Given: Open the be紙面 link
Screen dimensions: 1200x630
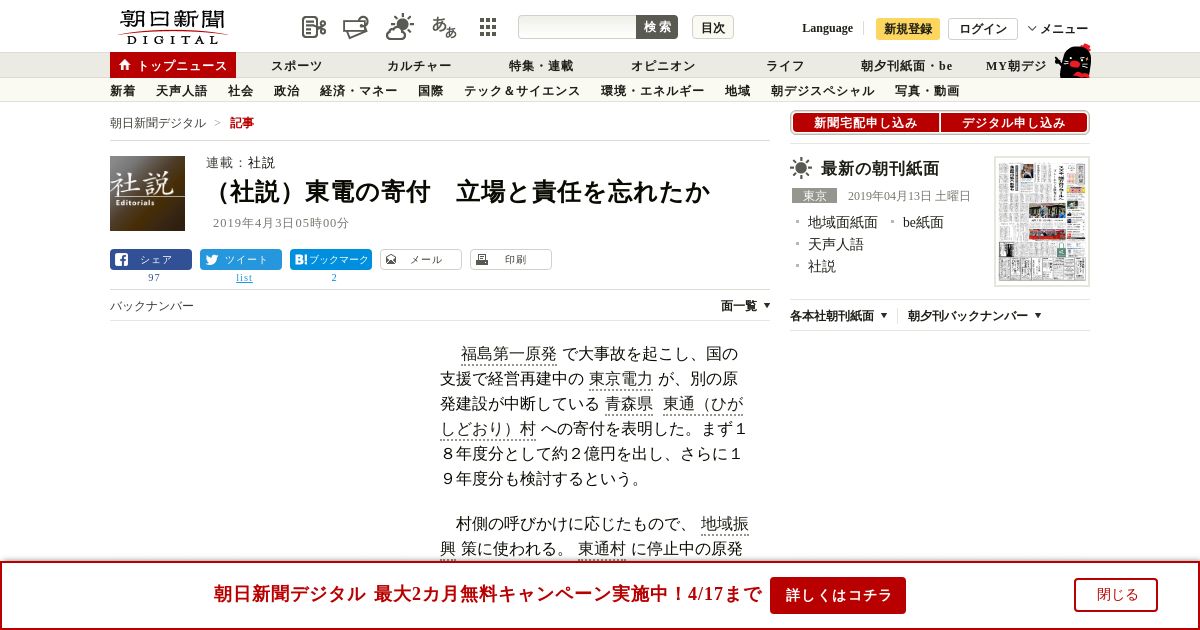Looking at the screenshot, I should pos(923,222).
